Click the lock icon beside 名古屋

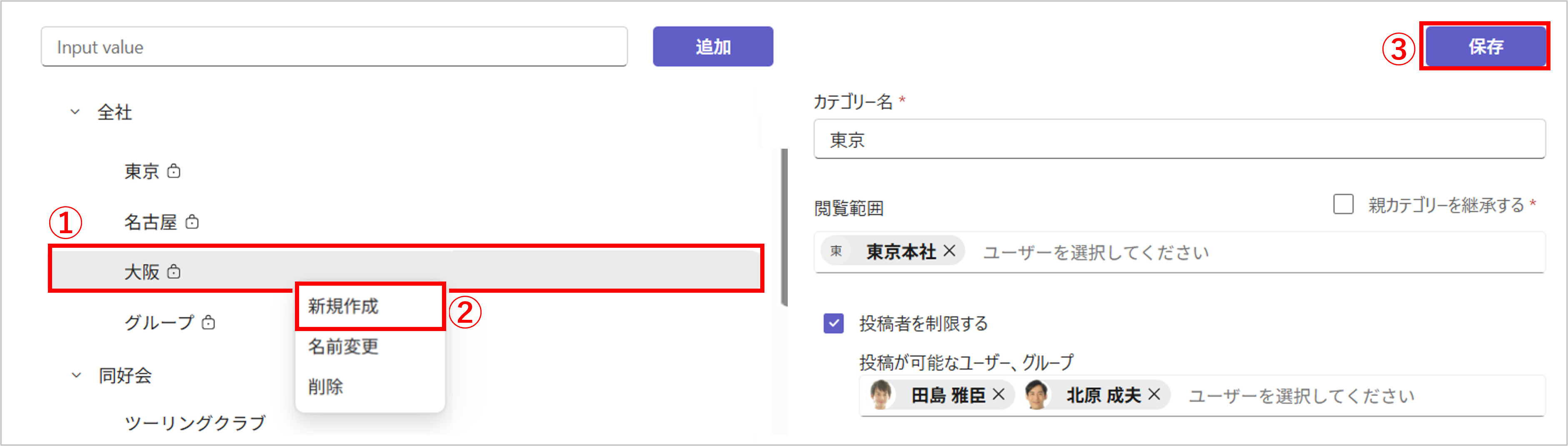tap(192, 222)
